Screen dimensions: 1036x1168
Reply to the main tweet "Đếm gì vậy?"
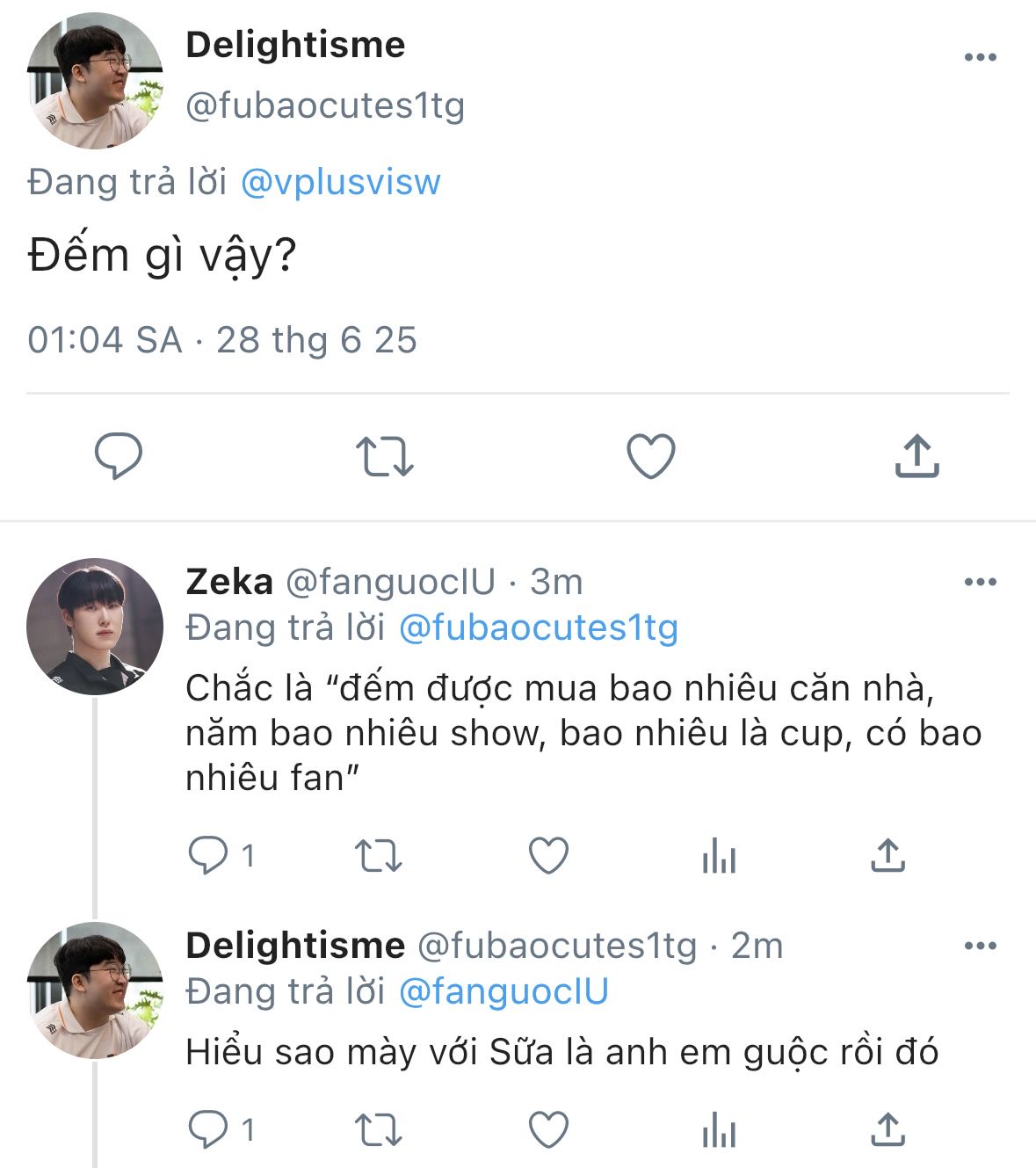pyautogui.click(x=119, y=456)
